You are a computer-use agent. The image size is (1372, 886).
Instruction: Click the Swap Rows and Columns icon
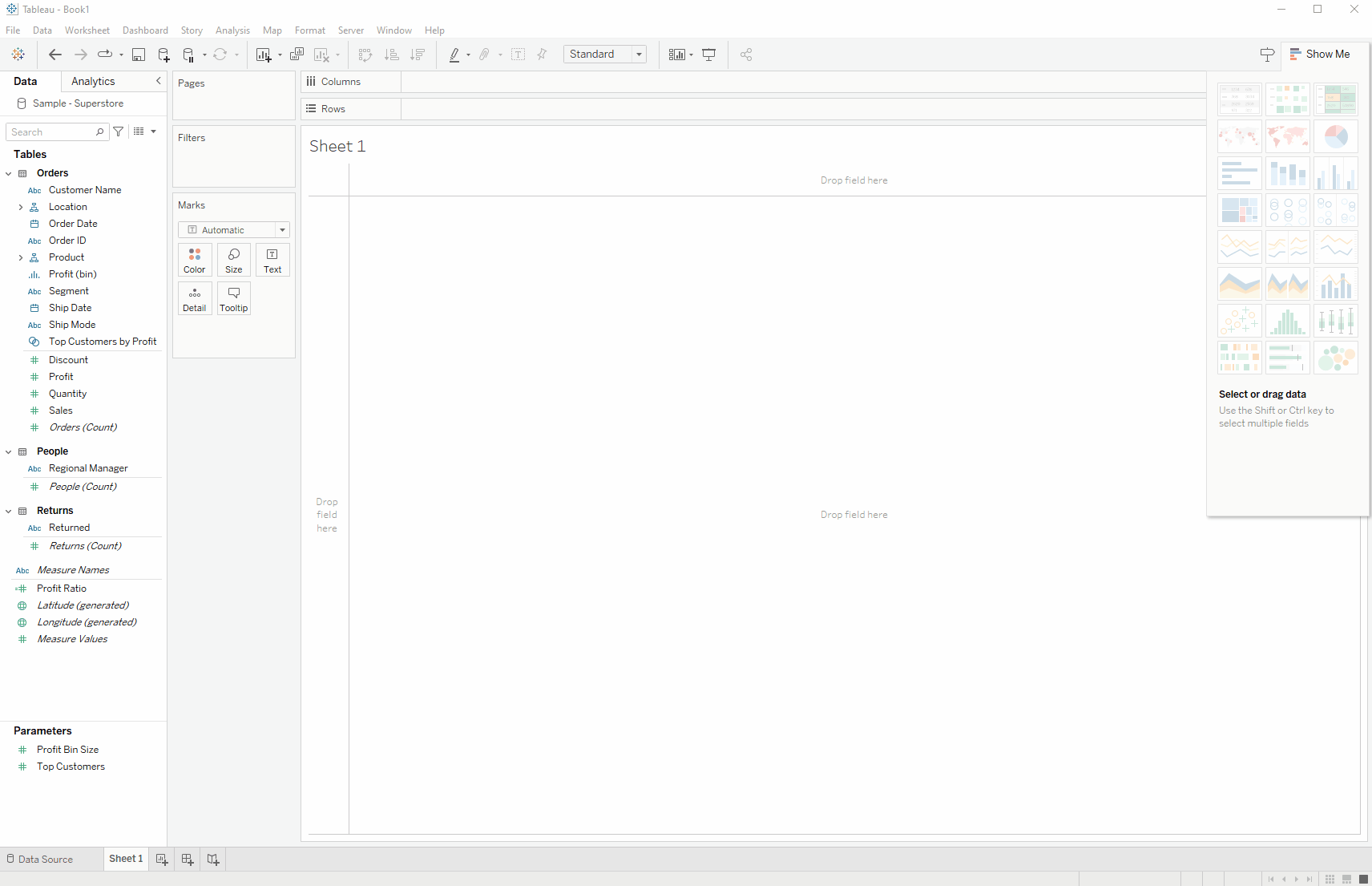click(x=365, y=55)
